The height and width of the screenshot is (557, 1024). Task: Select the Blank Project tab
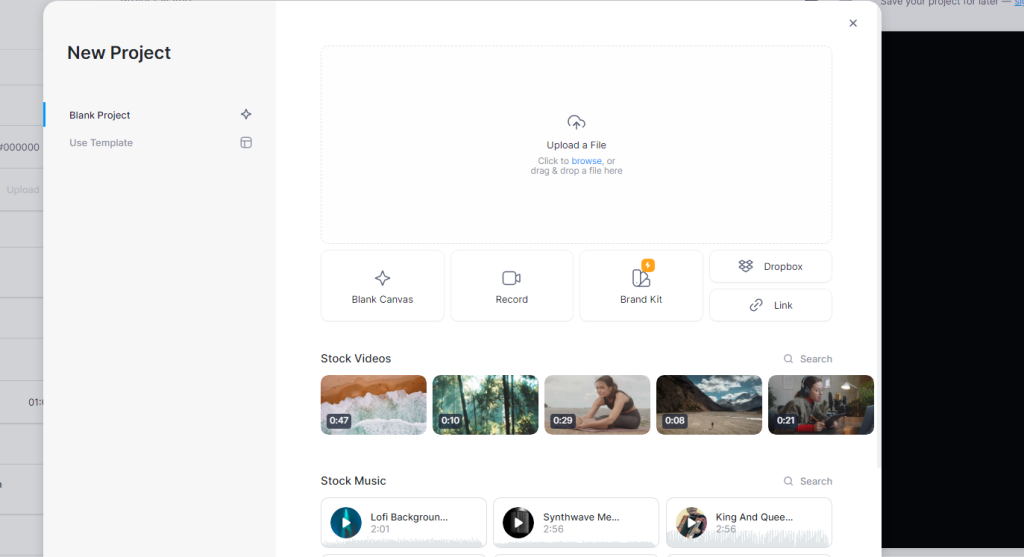[x=100, y=115]
